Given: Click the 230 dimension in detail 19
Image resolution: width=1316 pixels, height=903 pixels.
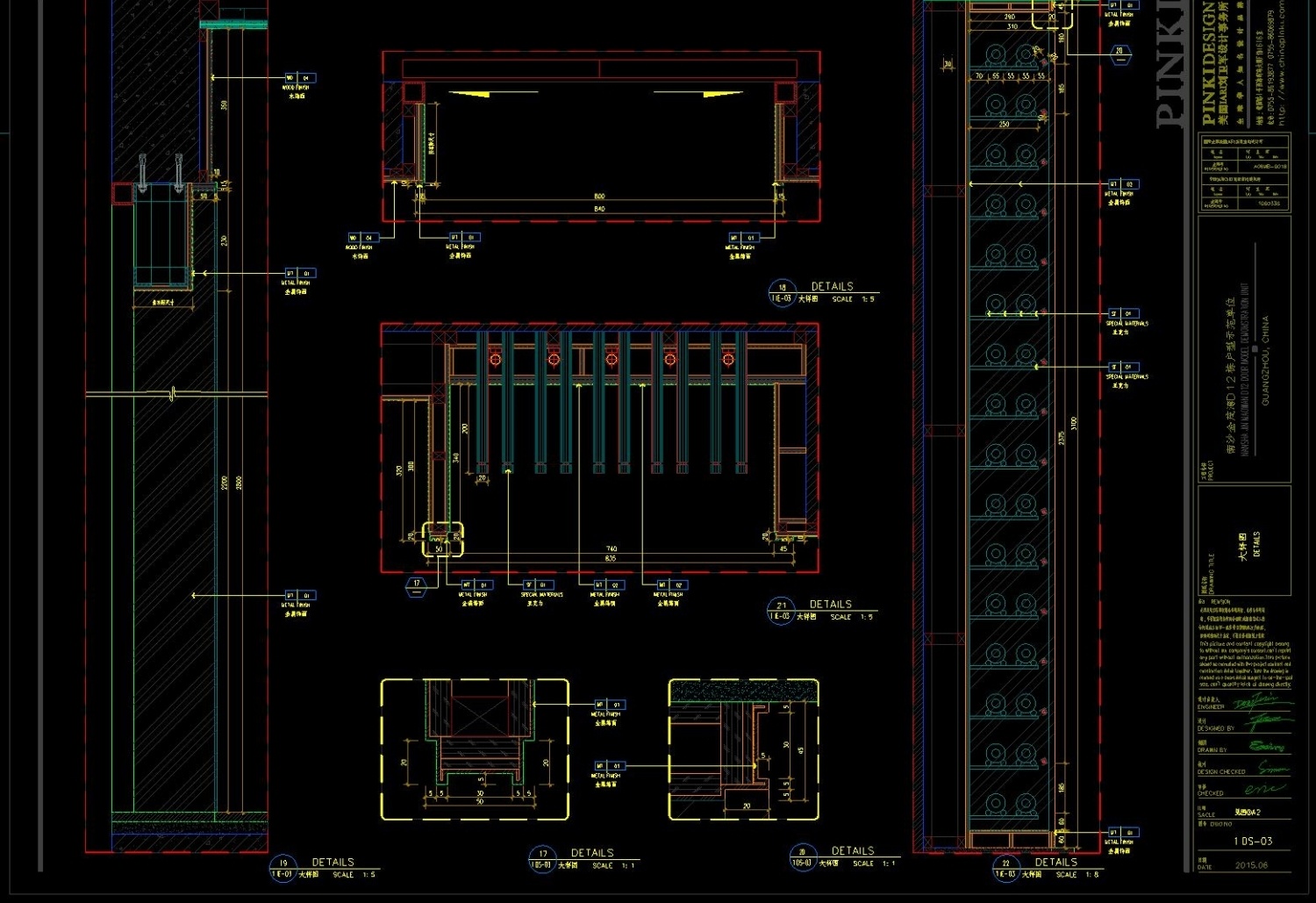Looking at the screenshot, I should tap(225, 240).
